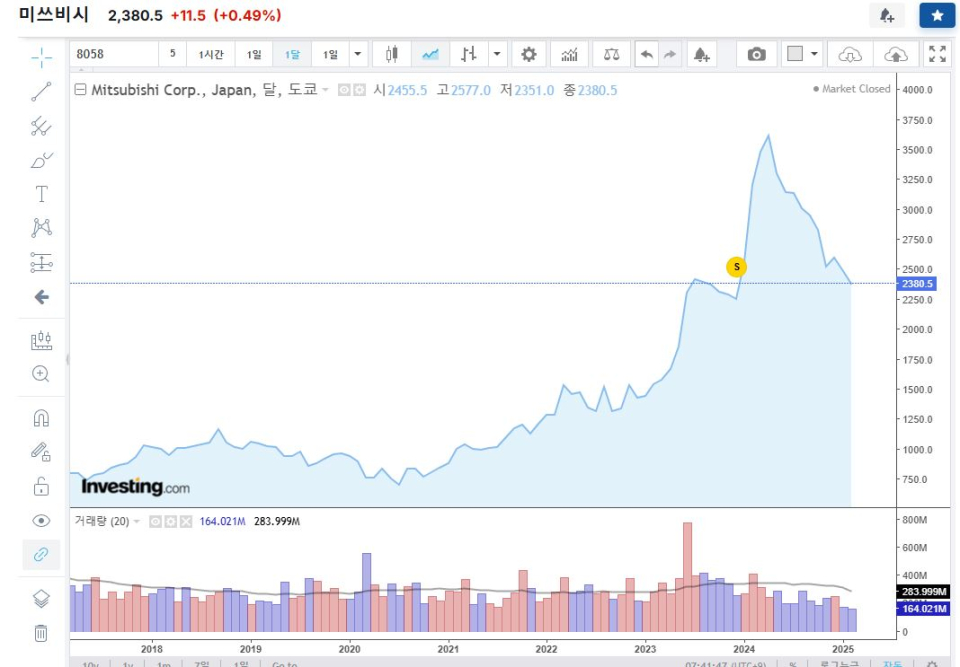
Task: Expand the 거래량 (20) indicator dropdown
Action: click(x=137, y=521)
